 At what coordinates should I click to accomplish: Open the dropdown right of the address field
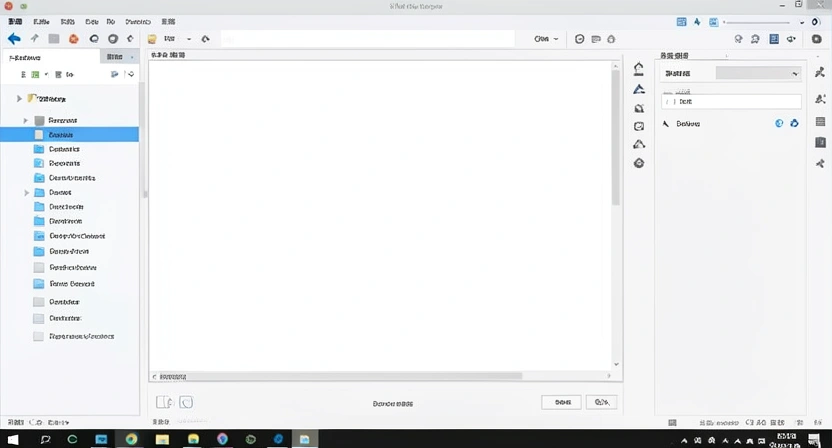pyautogui.click(x=547, y=39)
